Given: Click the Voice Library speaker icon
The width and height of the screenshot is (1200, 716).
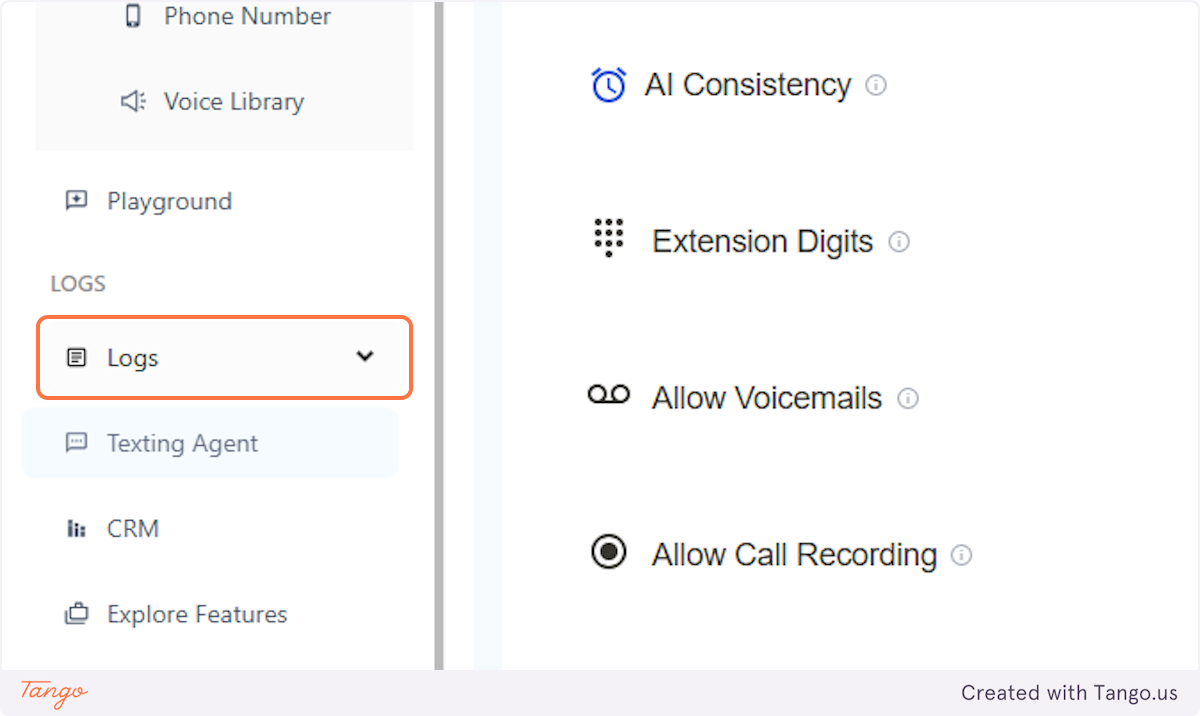Looking at the screenshot, I should [133, 101].
